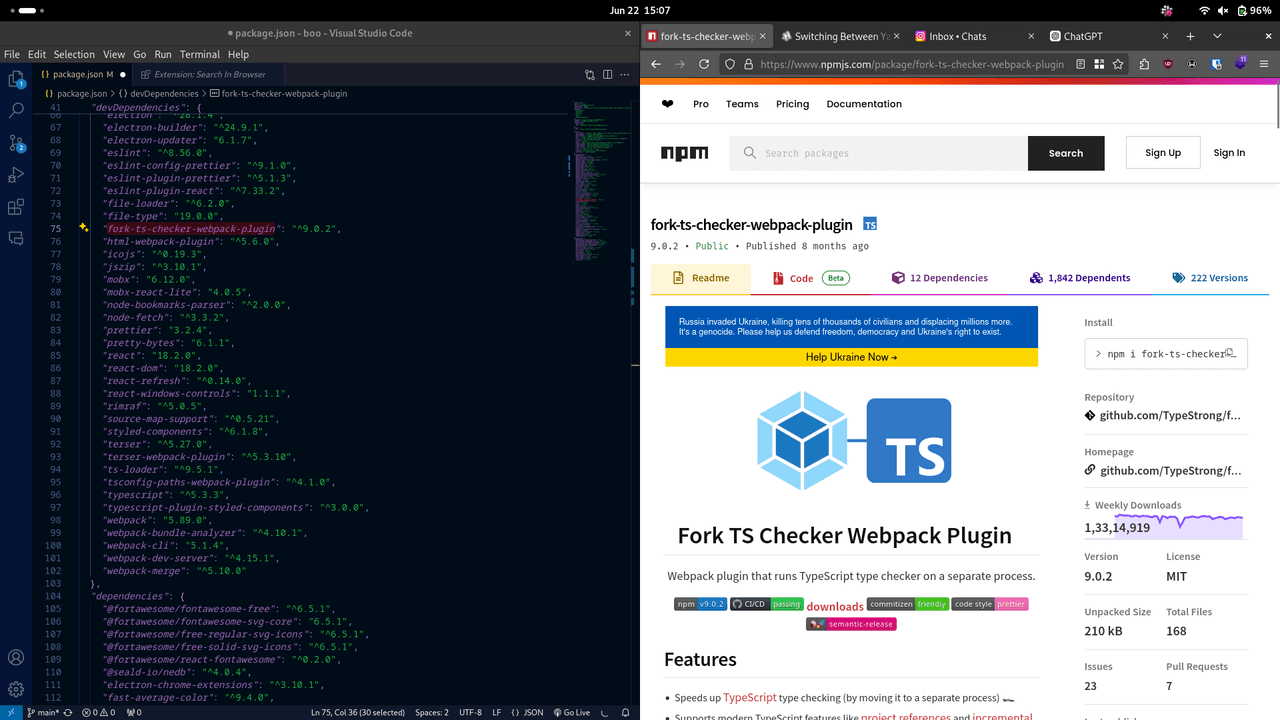
Task: Split the editor to the right
Action: coord(607,74)
